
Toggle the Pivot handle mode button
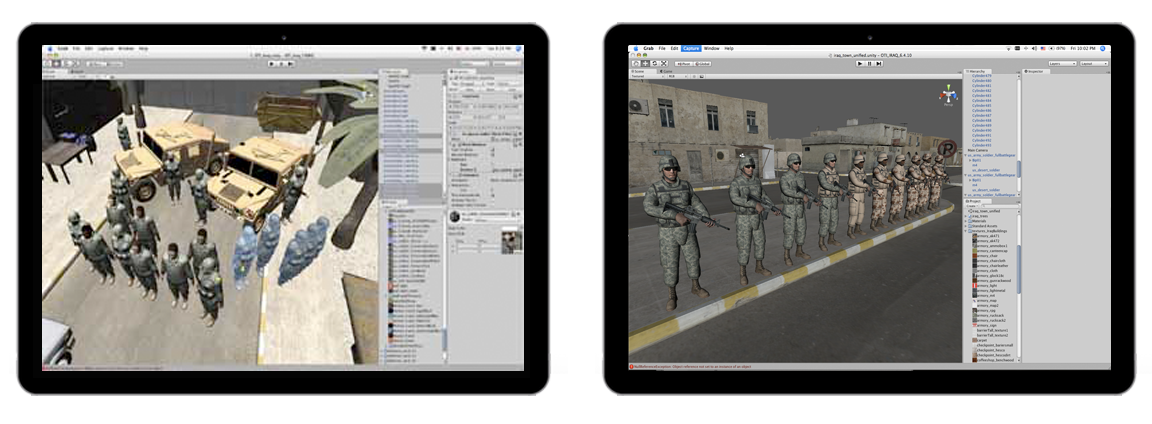click(x=685, y=63)
